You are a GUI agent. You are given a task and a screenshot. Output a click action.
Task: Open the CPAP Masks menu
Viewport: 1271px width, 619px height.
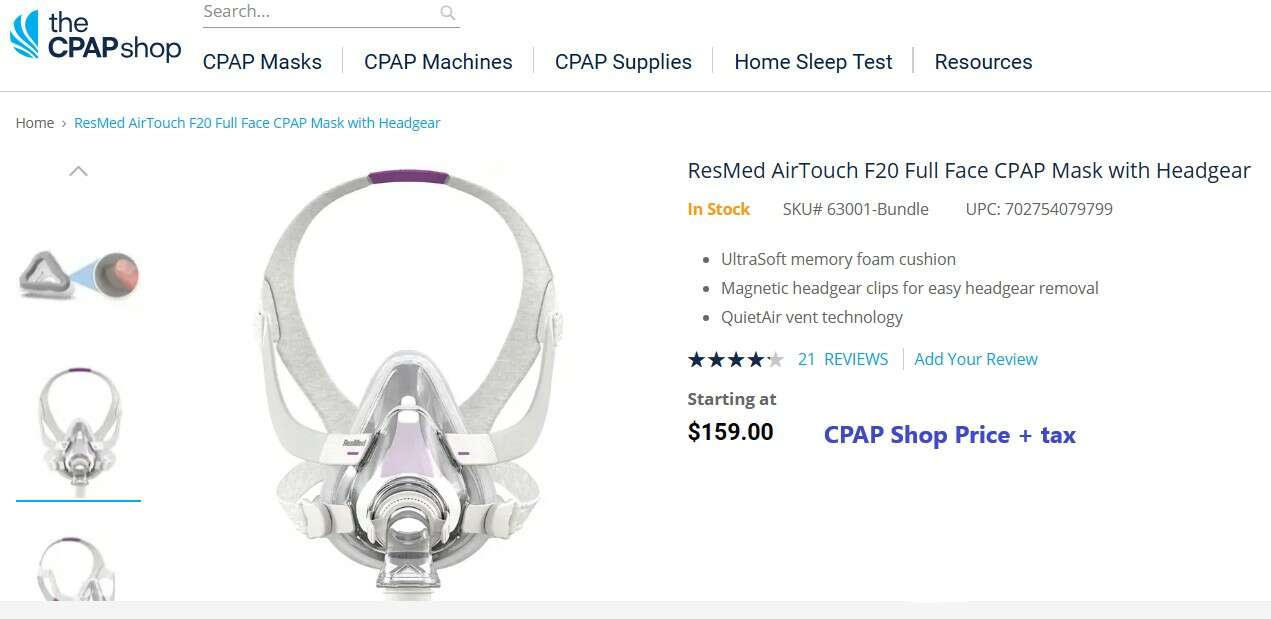pyautogui.click(x=262, y=62)
